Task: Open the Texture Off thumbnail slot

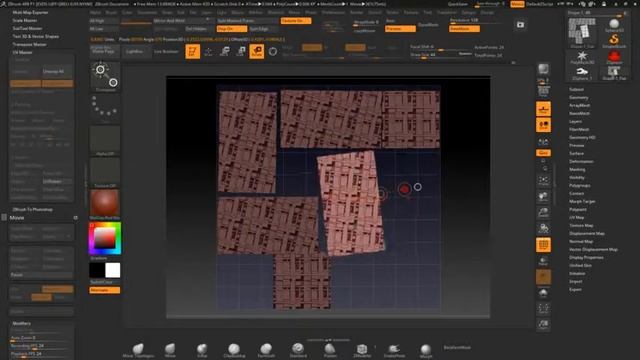Action: [x=105, y=173]
